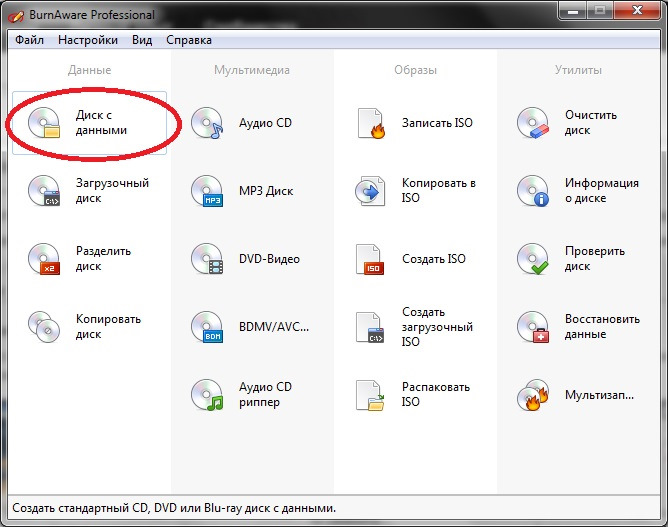Select the MP3 Диск icon

(x=207, y=191)
